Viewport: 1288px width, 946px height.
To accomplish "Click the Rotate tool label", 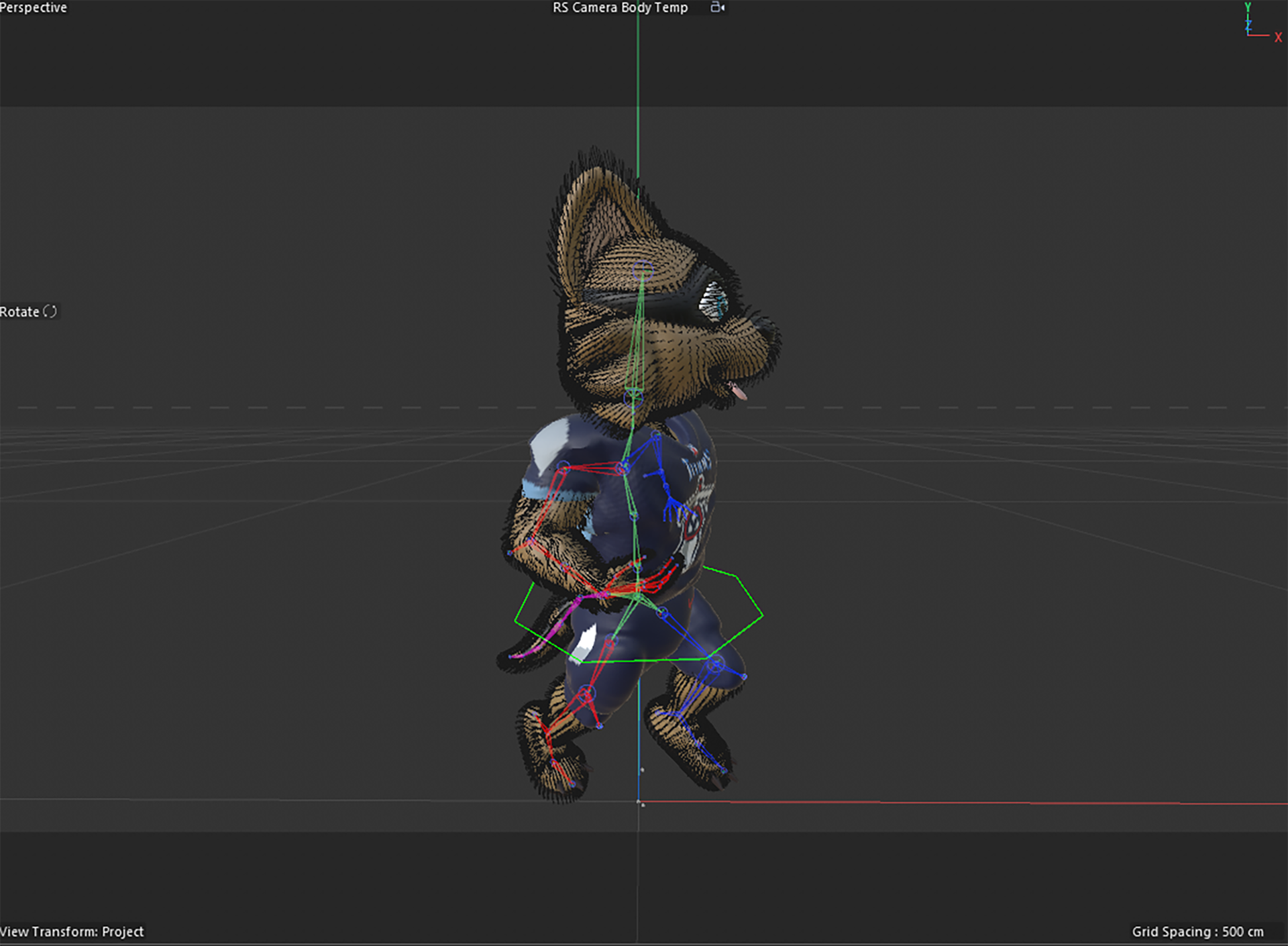I will [19, 311].
